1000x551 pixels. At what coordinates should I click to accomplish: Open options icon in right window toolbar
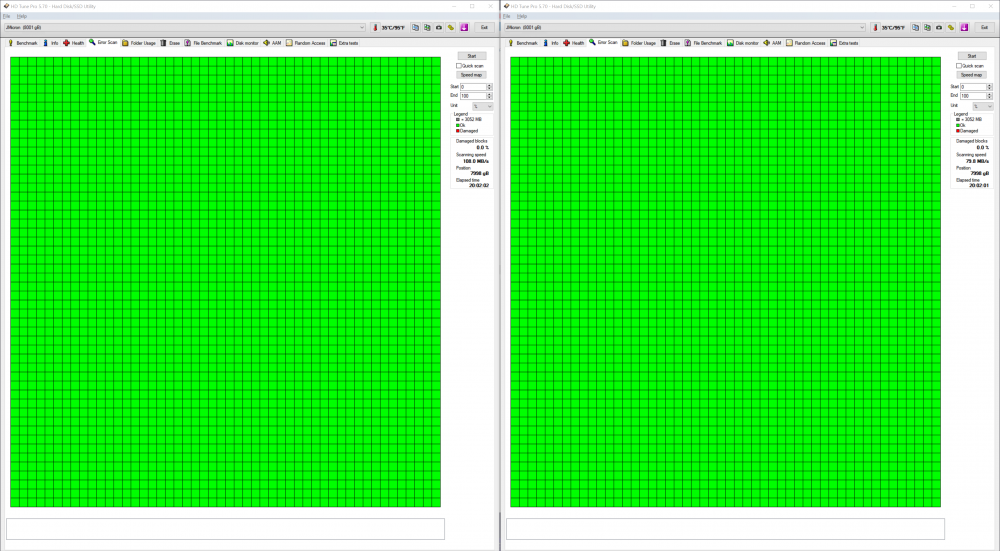pyautogui.click(x=951, y=27)
